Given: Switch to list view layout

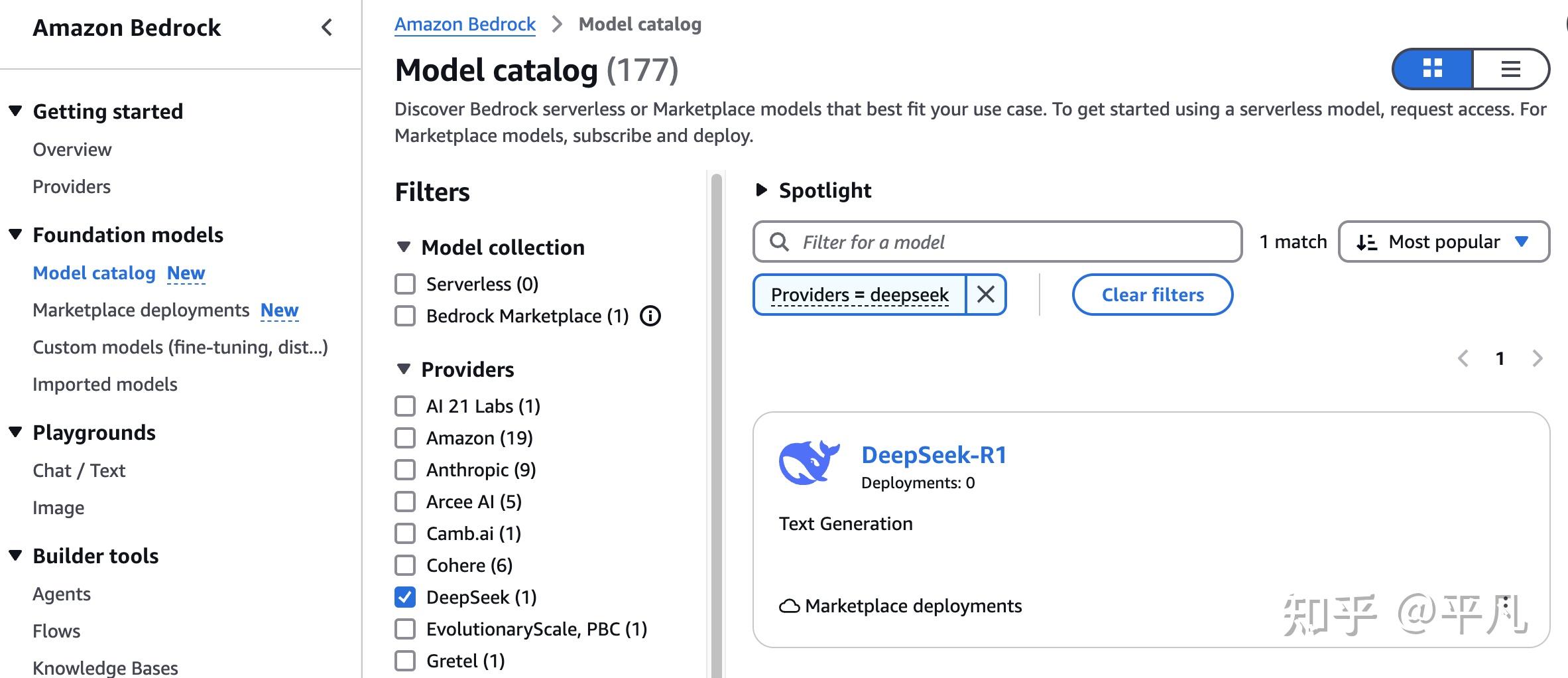Looking at the screenshot, I should click(x=1510, y=68).
